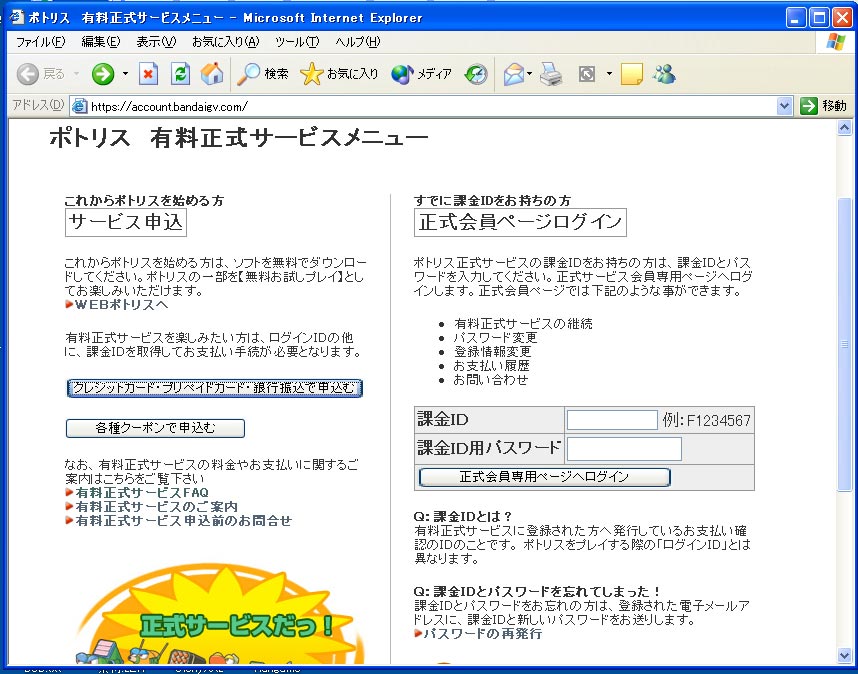This screenshot has width=858, height=674.
Task: Open the Media (メディア) globe button
Action: [x=421, y=74]
